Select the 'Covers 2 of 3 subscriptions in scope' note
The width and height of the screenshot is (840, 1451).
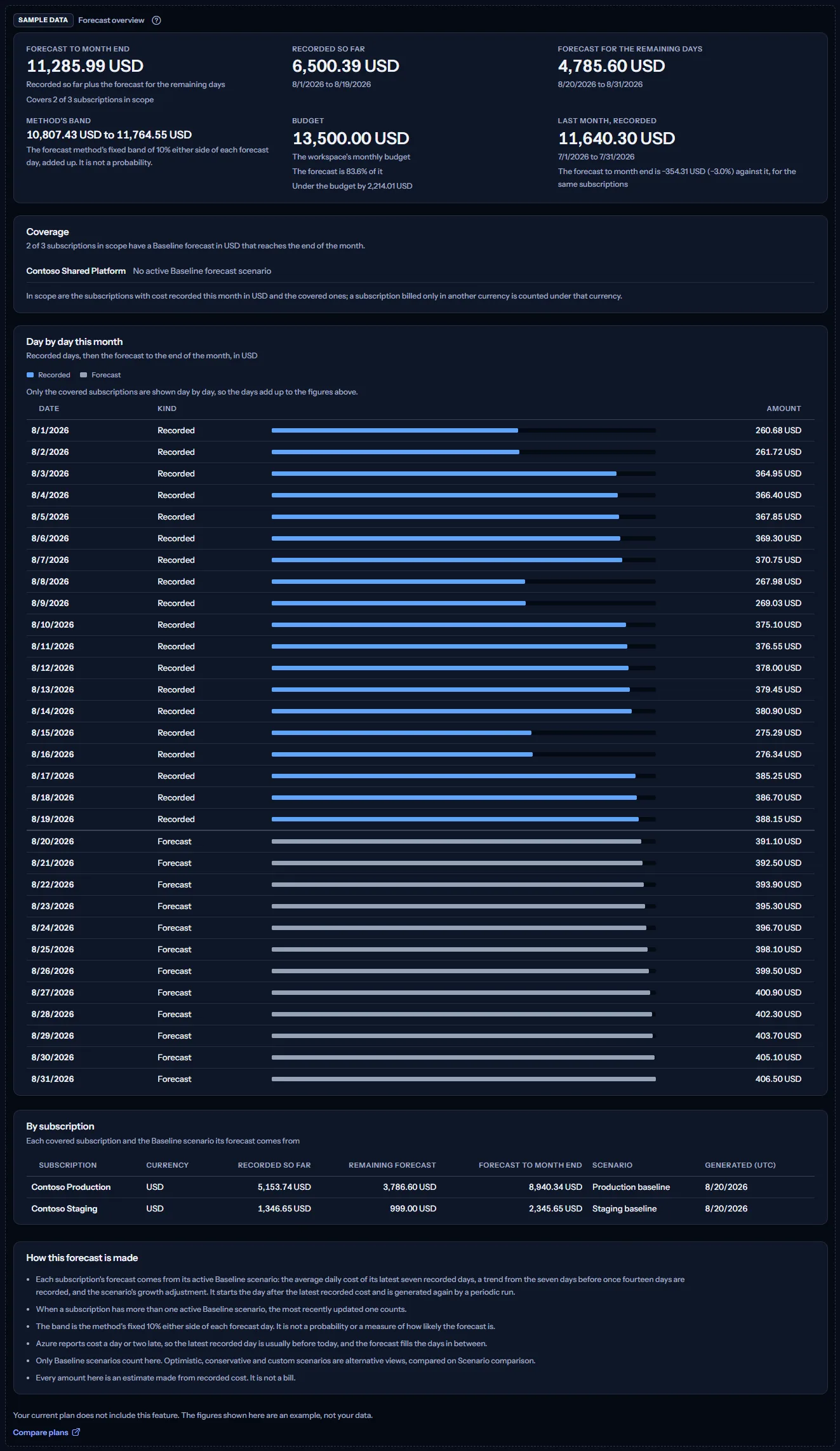(90, 100)
